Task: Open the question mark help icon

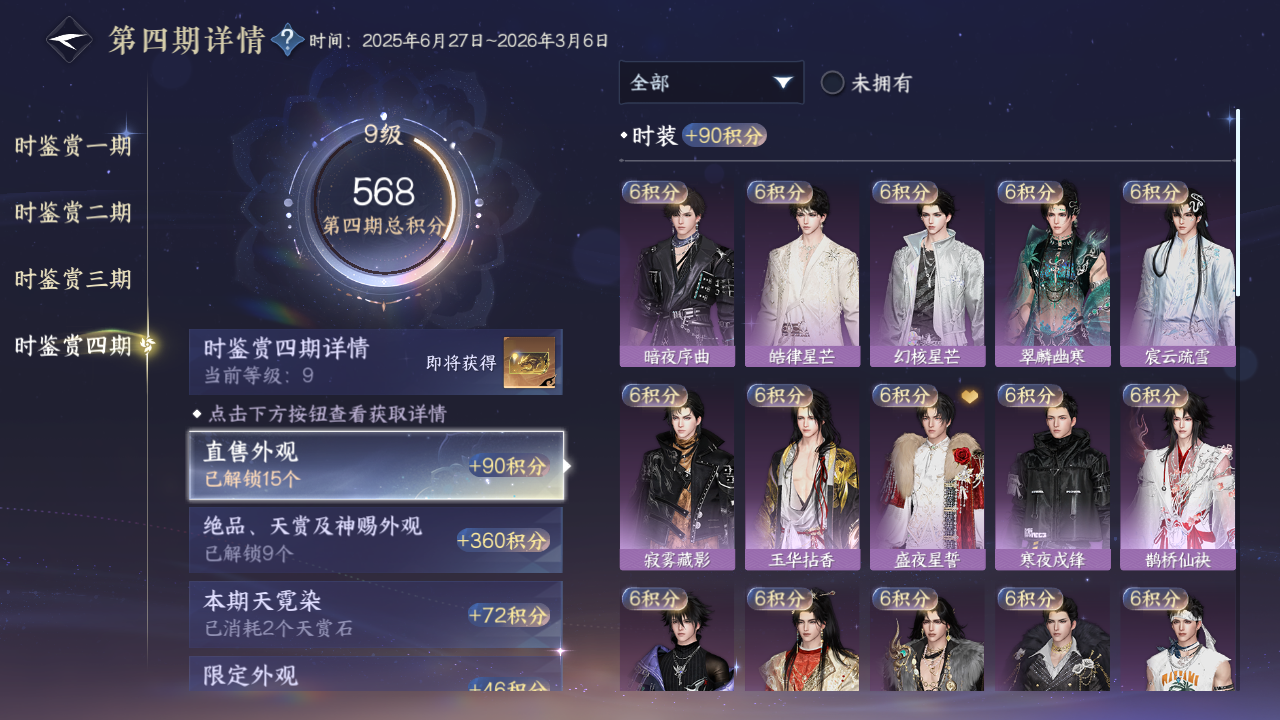Action: pyautogui.click(x=288, y=41)
